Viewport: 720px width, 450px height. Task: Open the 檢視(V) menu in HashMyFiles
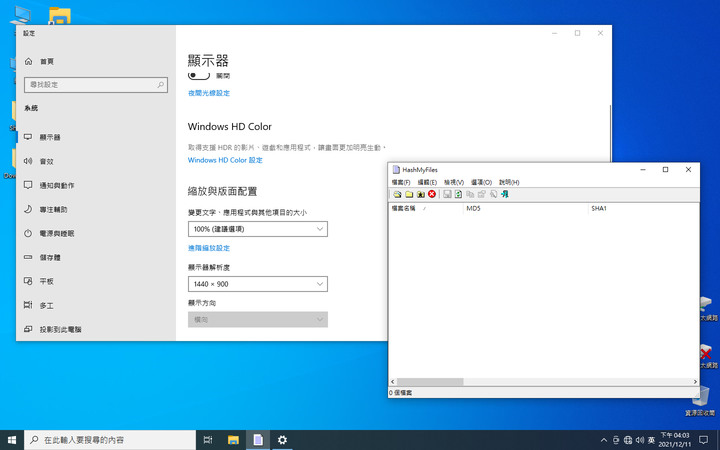[x=454, y=182]
